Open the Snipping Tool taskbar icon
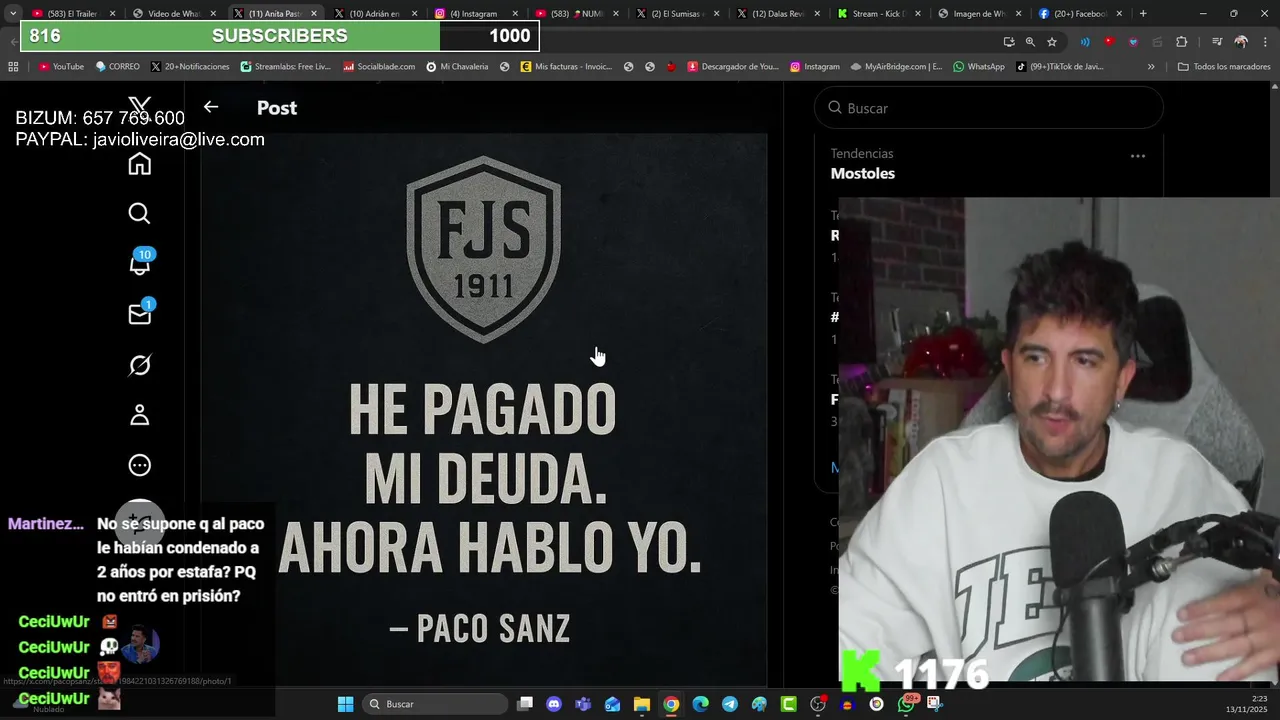 (935, 704)
